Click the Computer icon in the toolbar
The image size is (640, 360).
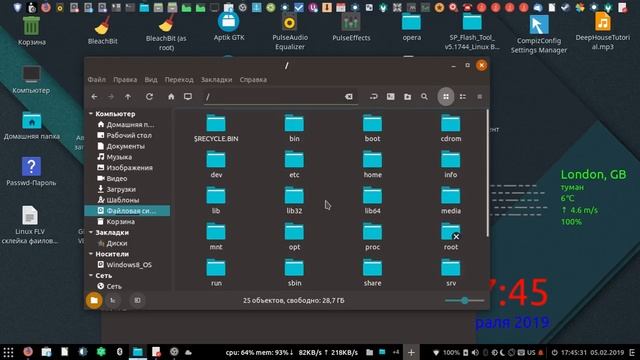pos(188,97)
